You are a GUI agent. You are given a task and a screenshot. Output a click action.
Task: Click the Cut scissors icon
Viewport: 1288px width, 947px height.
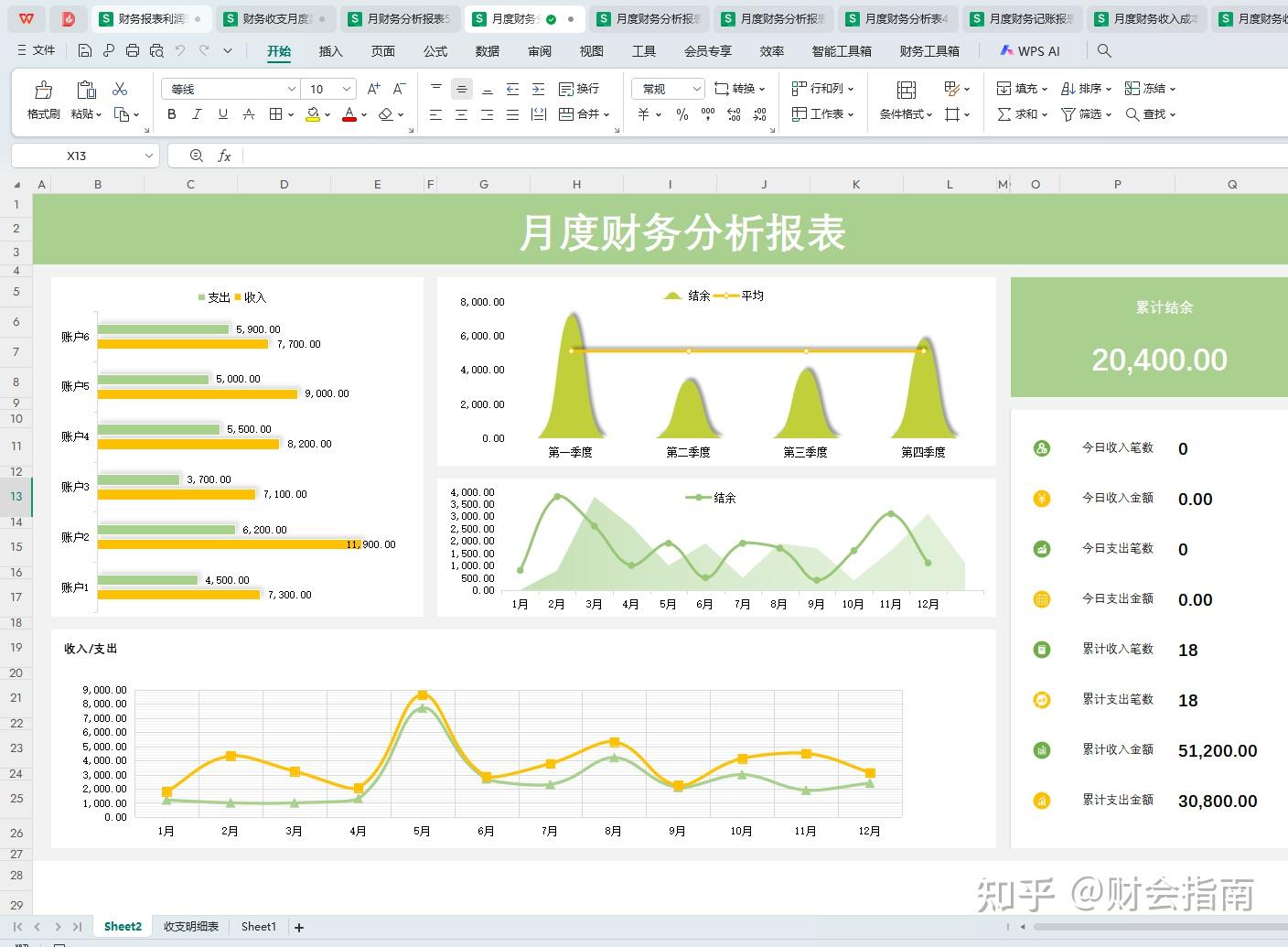tap(120, 89)
